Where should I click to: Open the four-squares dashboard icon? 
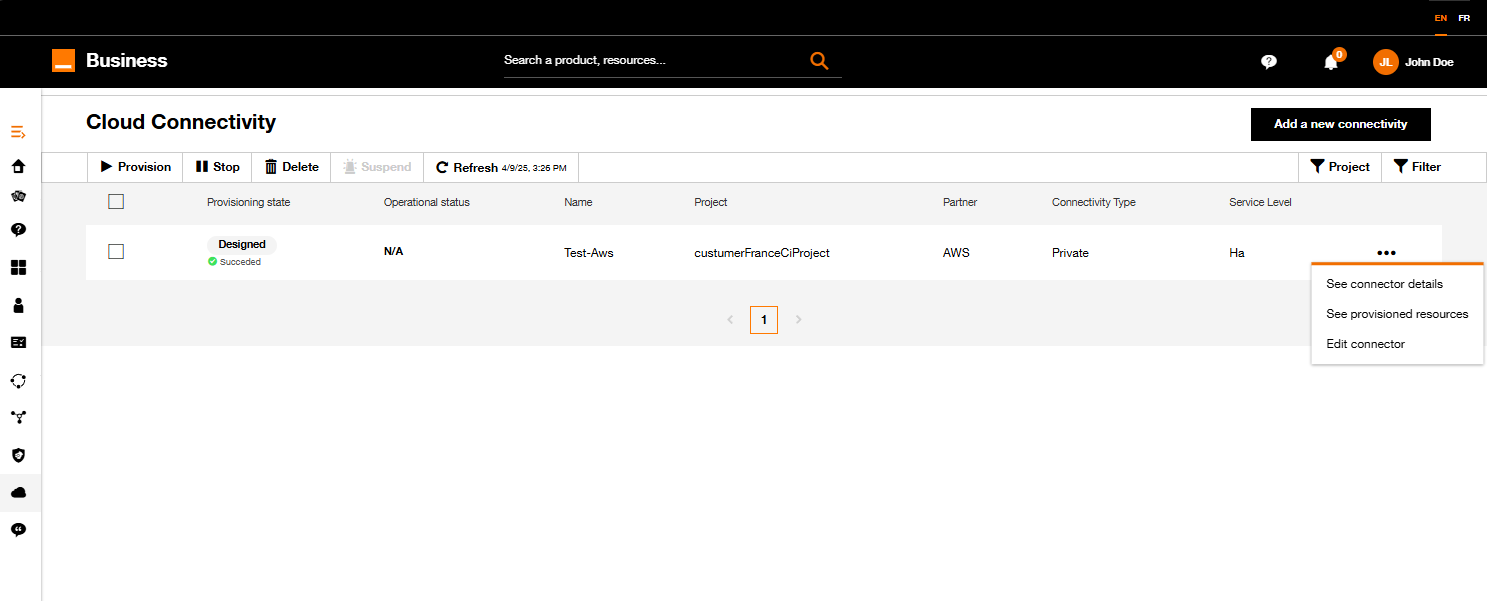click(18, 267)
